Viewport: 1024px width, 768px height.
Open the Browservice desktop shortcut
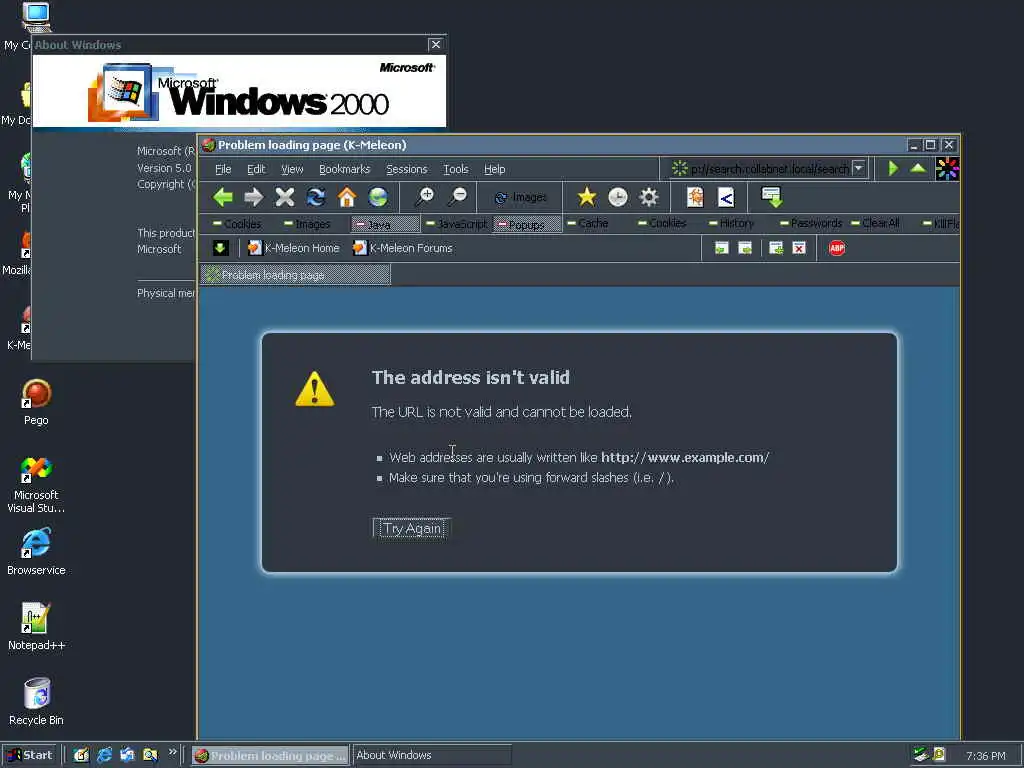[x=36, y=552]
